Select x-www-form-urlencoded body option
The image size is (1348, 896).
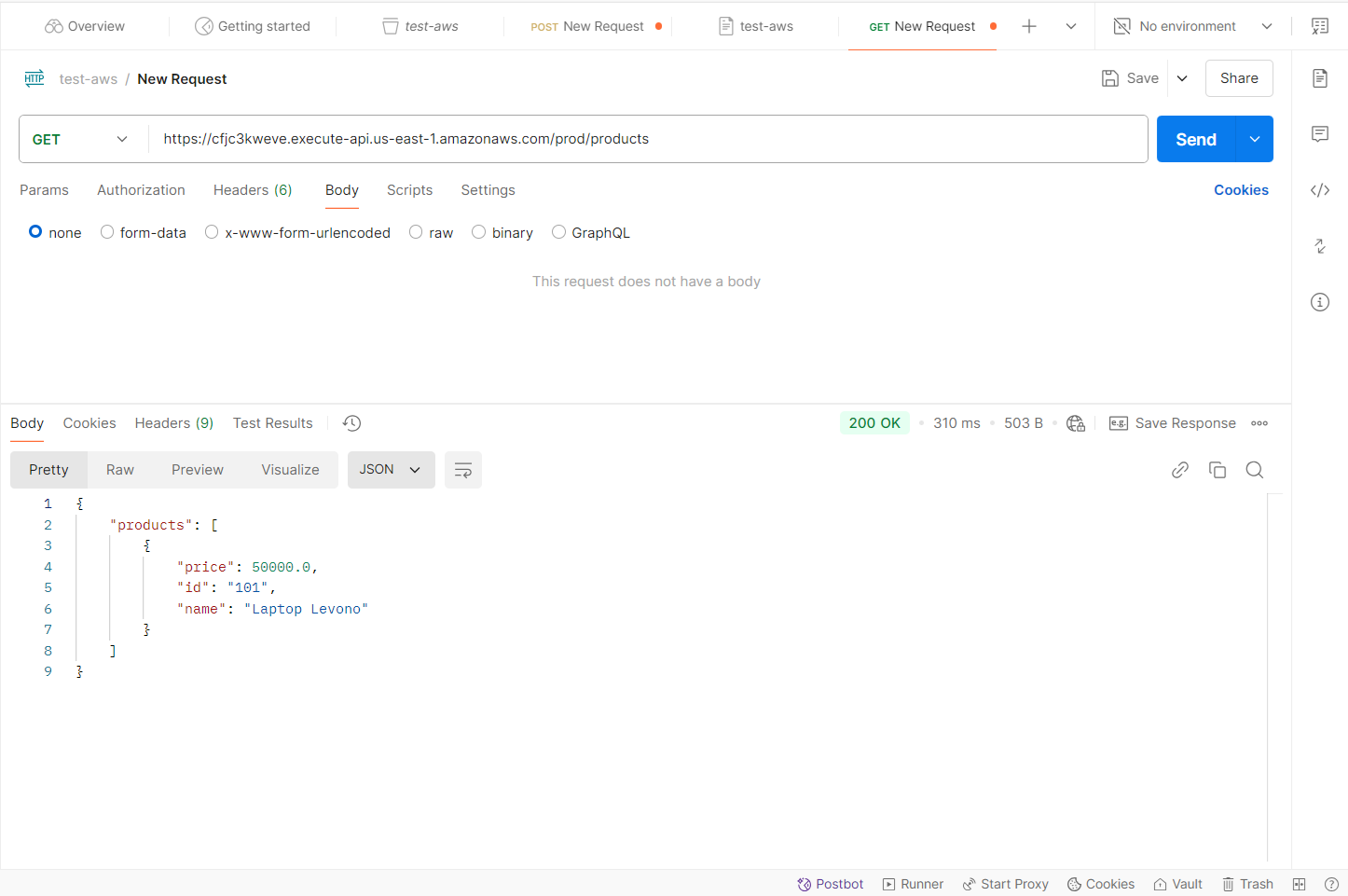(x=212, y=232)
